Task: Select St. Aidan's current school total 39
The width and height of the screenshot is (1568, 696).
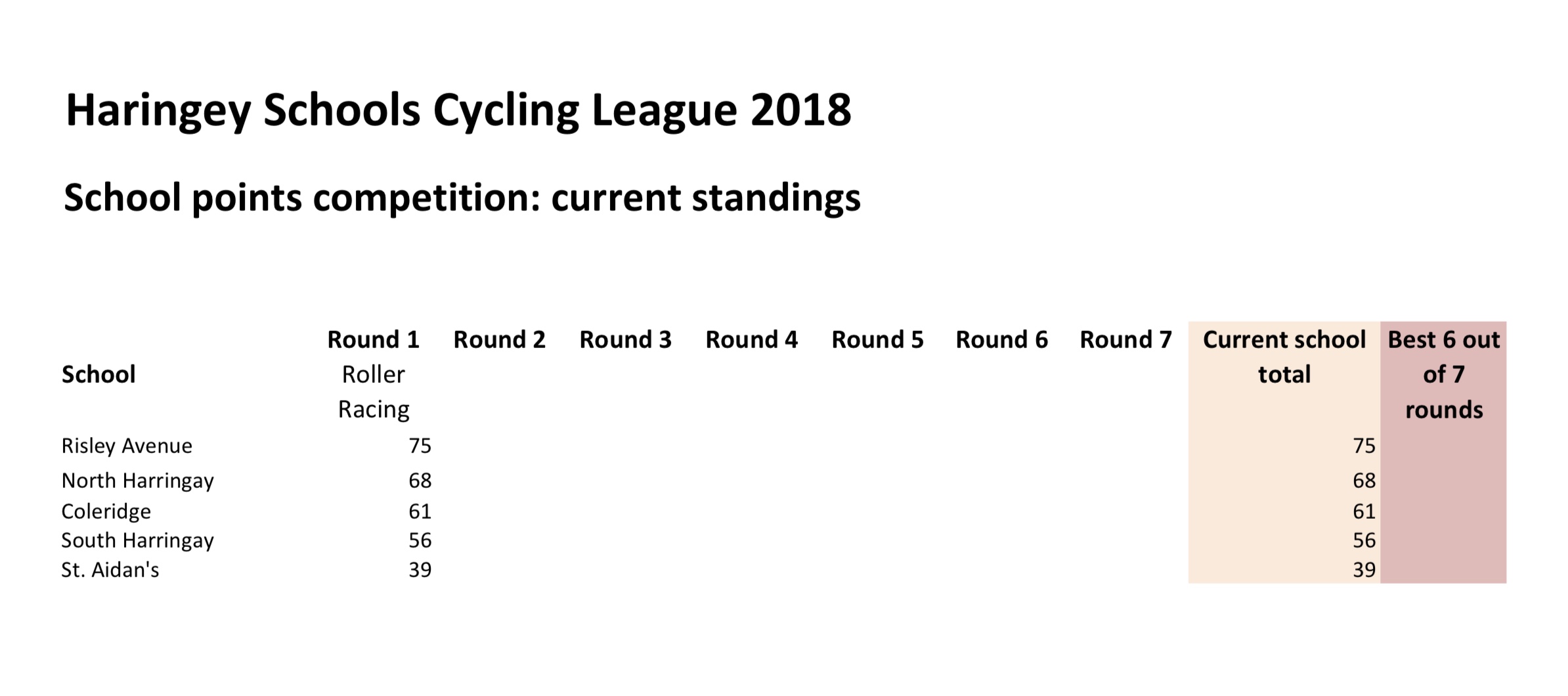Action: pos(1364,569)
